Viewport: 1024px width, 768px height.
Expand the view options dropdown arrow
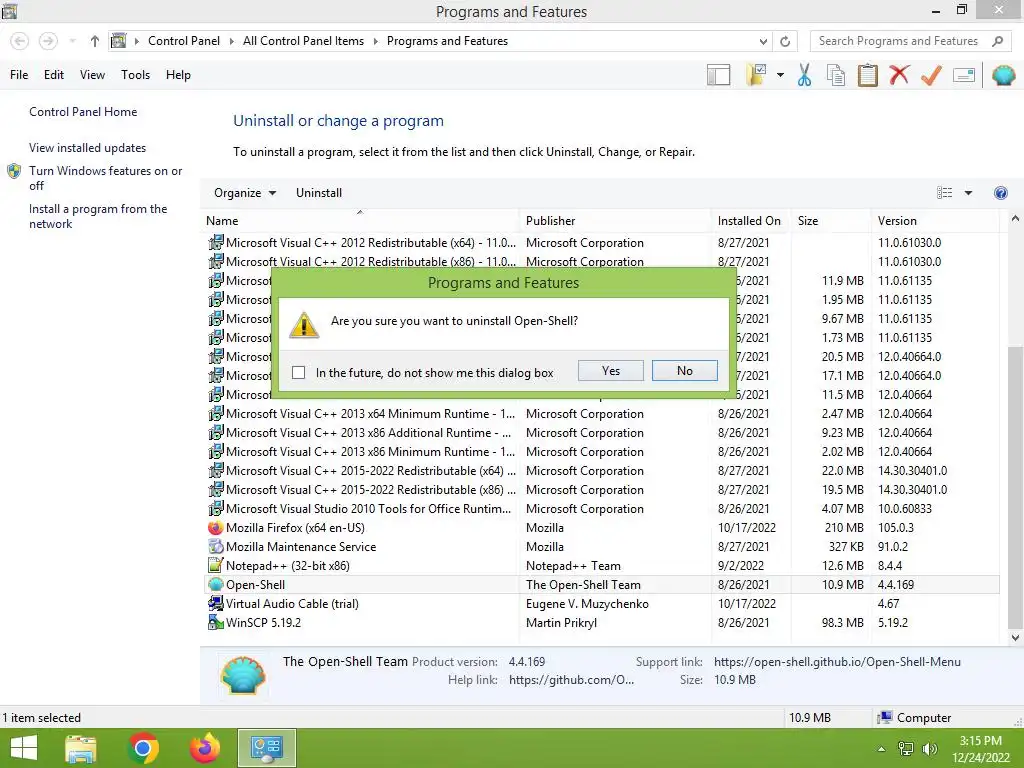pos(968,193)
